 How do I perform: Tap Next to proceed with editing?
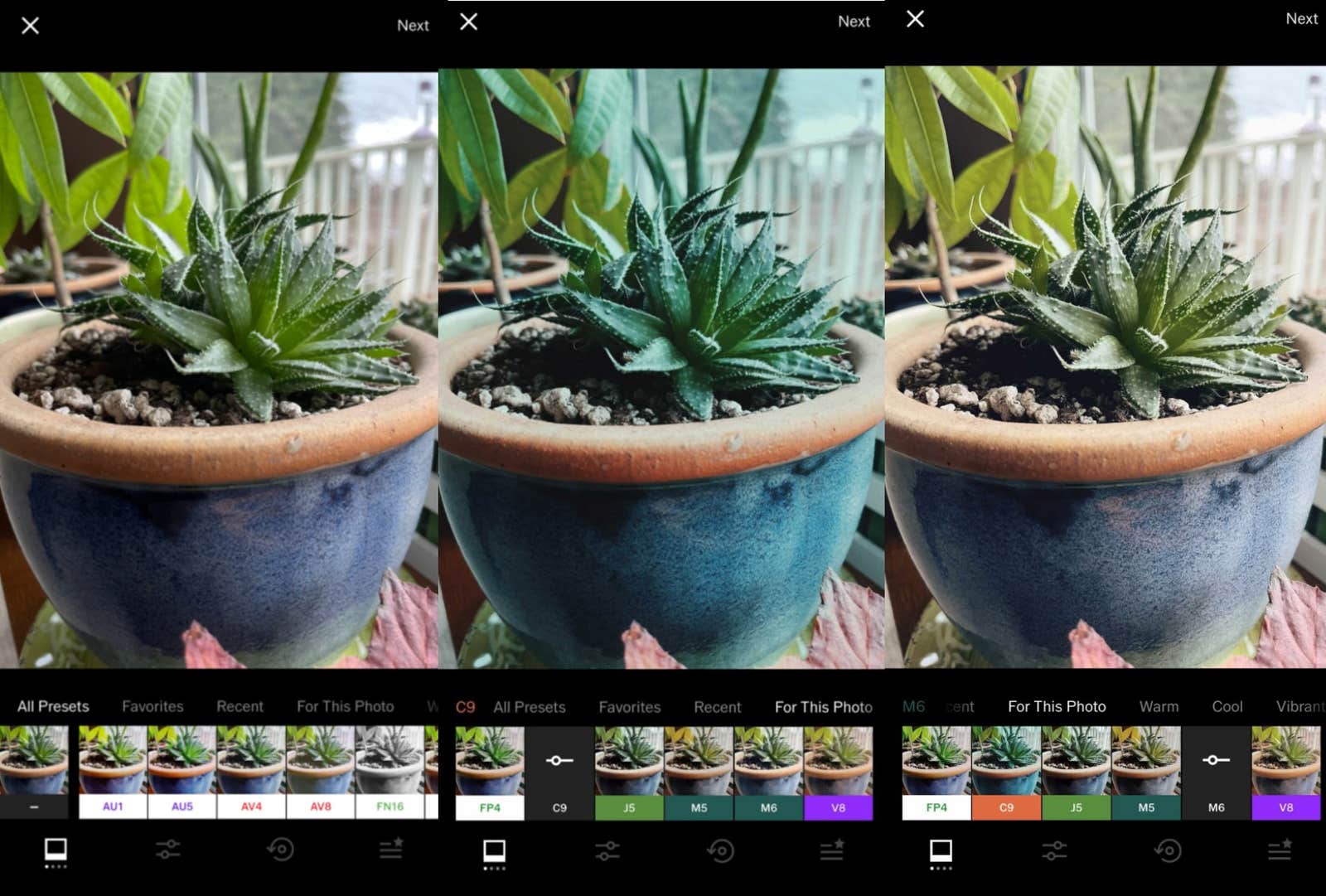(412, 25)
